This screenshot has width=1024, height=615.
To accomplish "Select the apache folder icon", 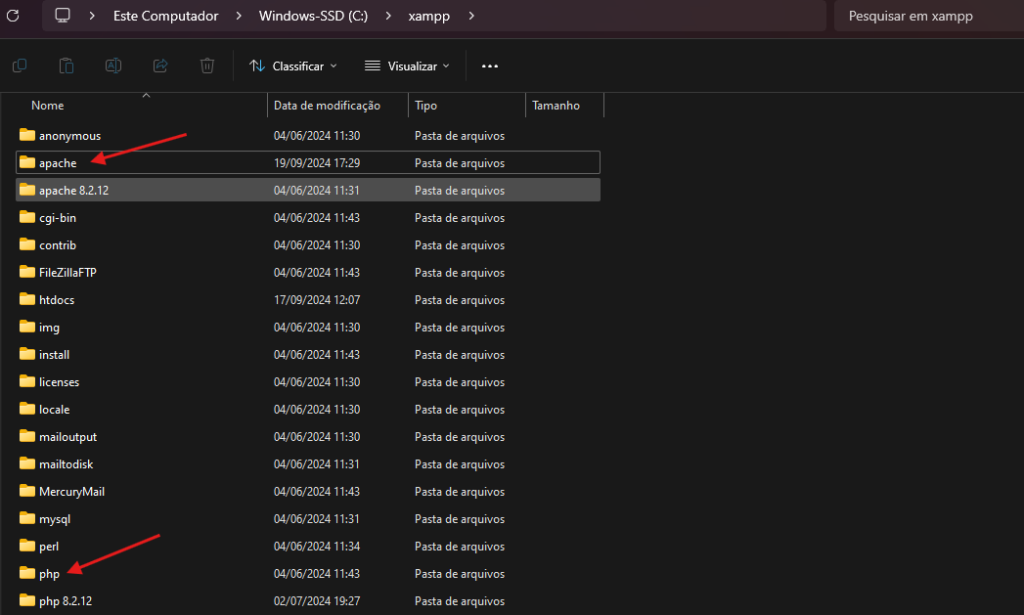I will (27, 163).
